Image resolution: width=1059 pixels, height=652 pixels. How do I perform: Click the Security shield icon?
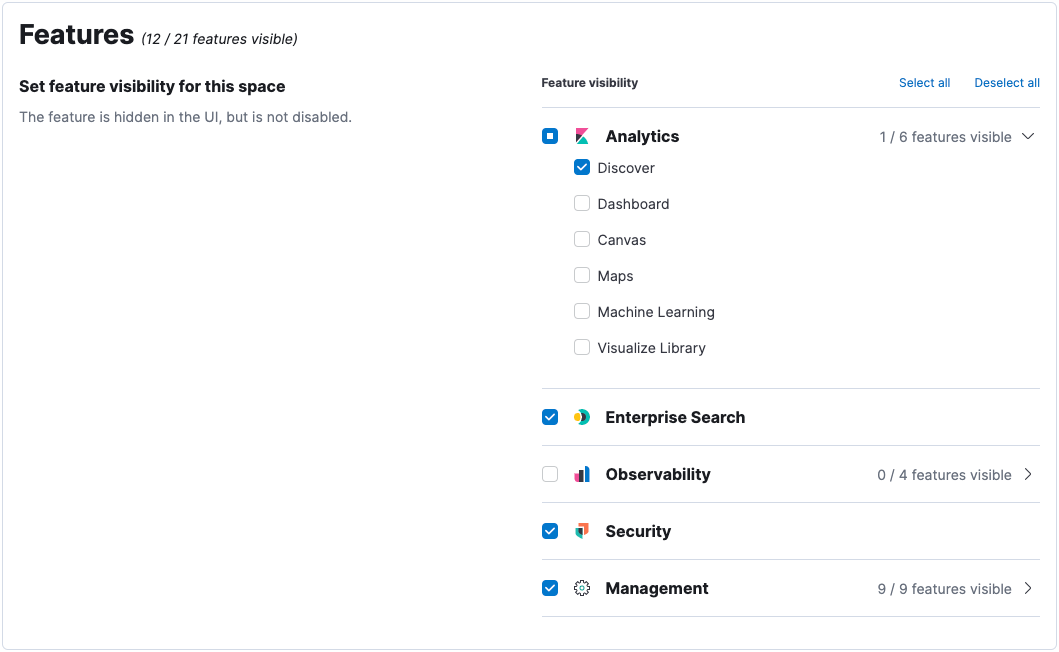pos(582,532)
